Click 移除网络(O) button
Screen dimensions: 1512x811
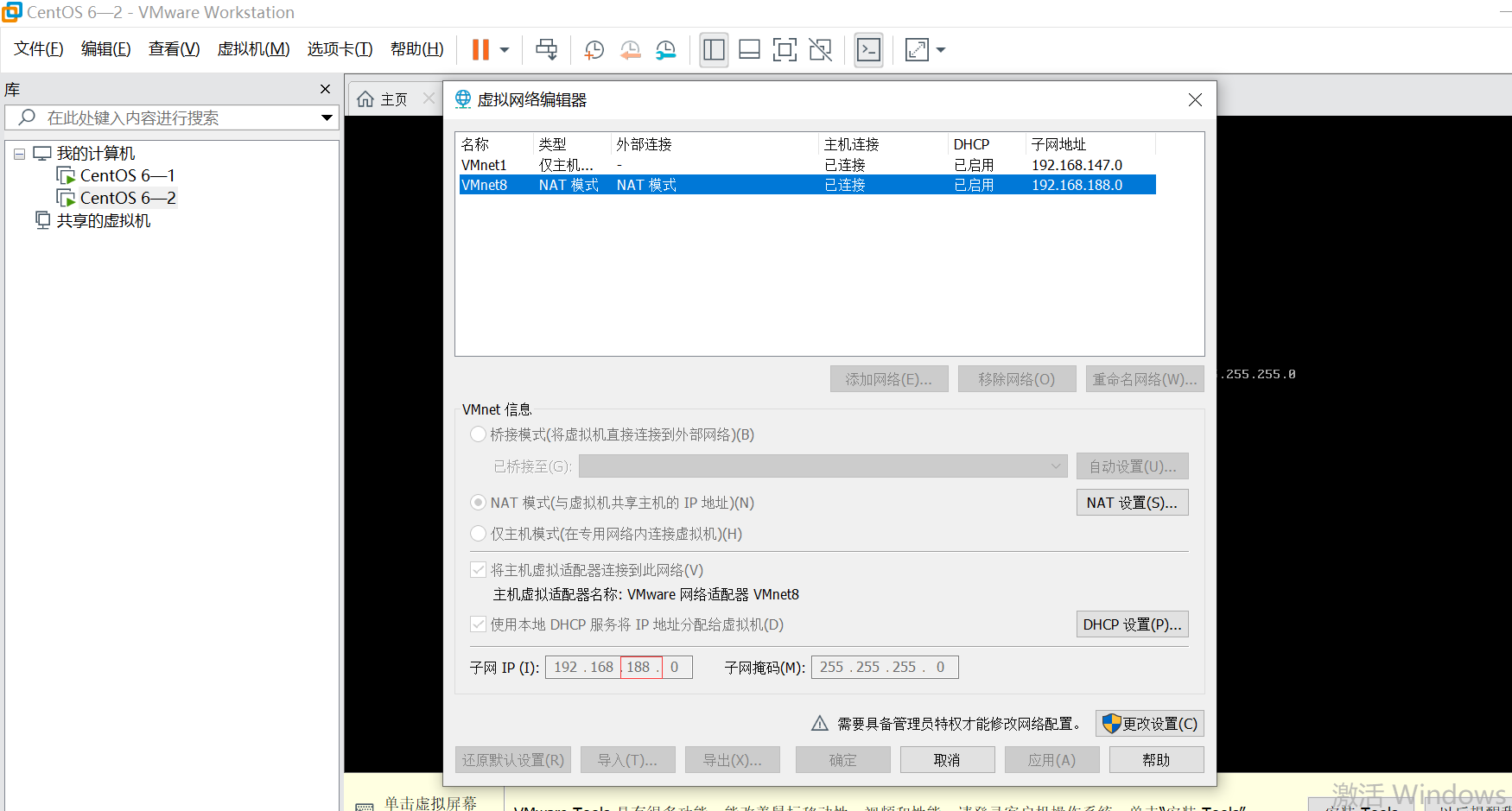tap(1017, 379)
